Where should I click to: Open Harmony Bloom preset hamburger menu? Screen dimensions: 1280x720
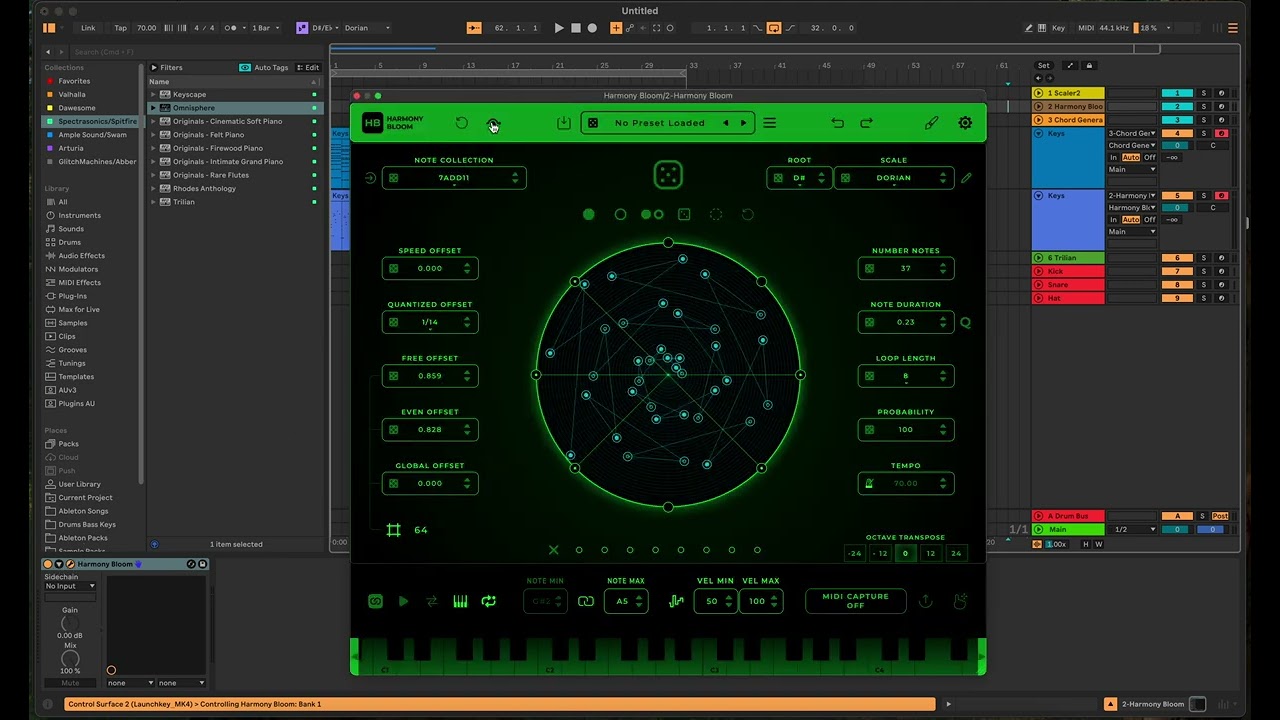click(x=770, y=123)
